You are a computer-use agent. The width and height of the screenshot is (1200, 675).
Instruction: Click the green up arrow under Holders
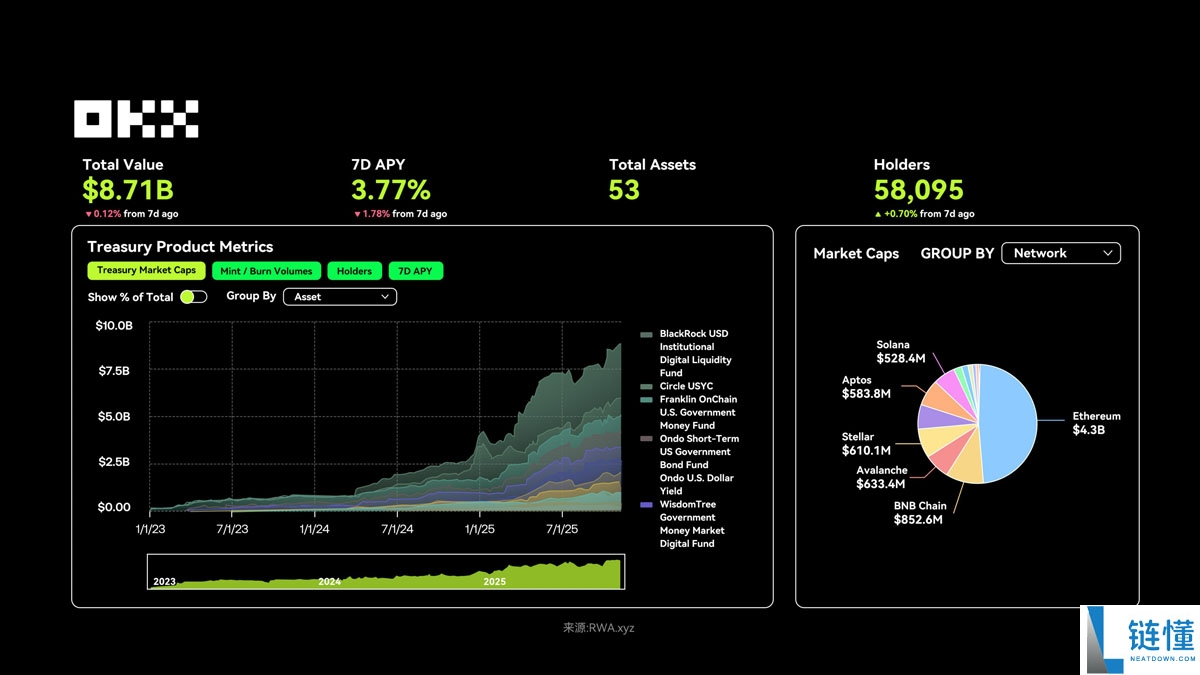[x=878, y=214]
